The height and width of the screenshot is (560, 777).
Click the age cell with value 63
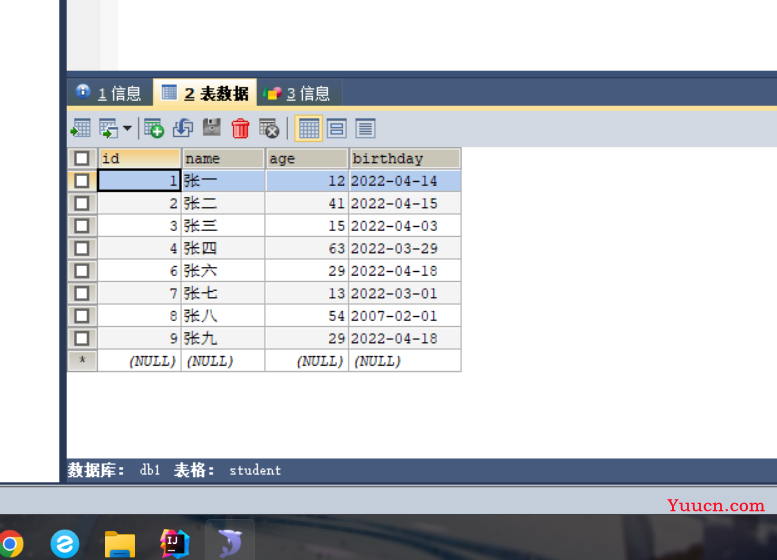click(307, 248)
